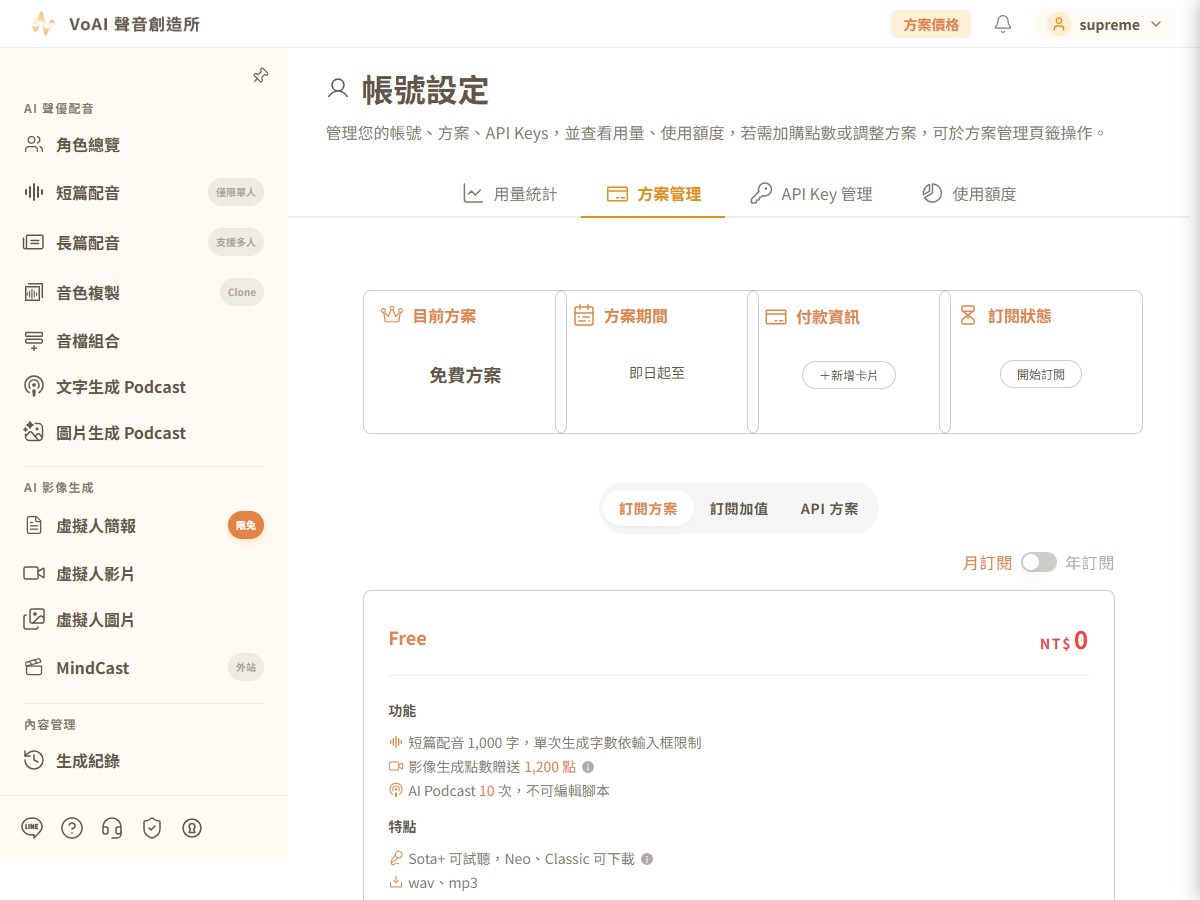Viewport: 1200px width, 900px height.
Task: Click the 訂閱狀態 hourglass icon
Action: click(x=967, y=315)
